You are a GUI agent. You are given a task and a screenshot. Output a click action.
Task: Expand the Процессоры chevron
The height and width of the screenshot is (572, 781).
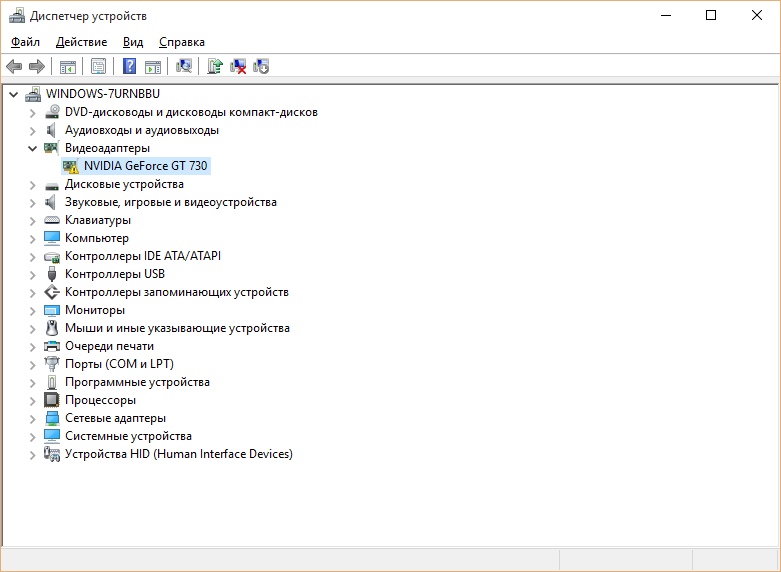(33, 401)
